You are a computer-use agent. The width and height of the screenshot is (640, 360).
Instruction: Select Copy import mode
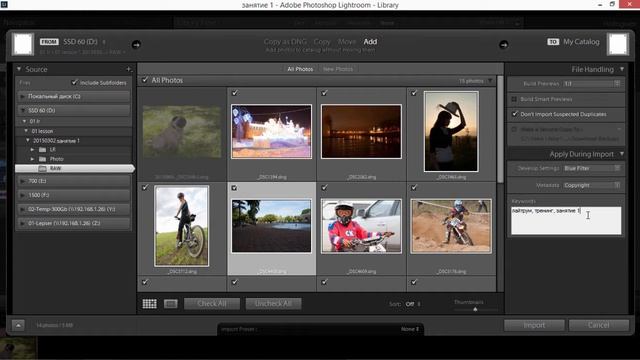pyautogui.click(x=322, y=42)
